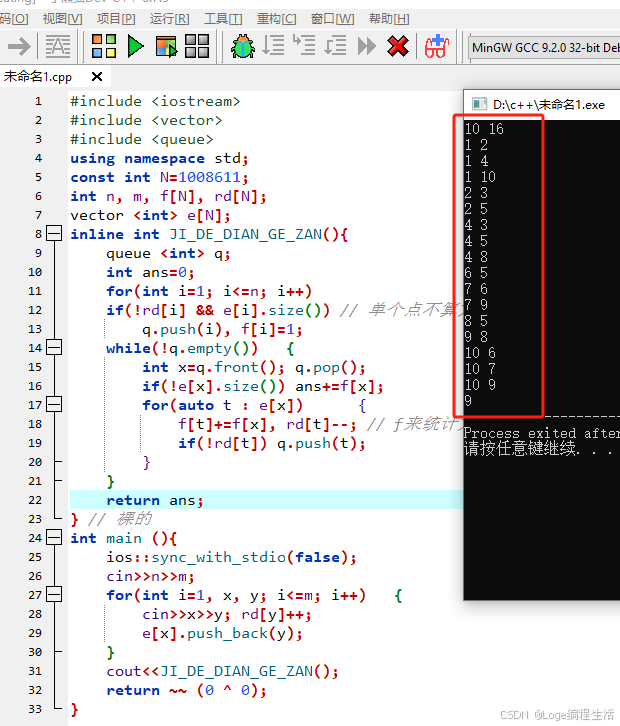Click the 'const int N=1008611;' line
Screen dimensions: 620x726
pyautogui.click(x=160, y=177)
